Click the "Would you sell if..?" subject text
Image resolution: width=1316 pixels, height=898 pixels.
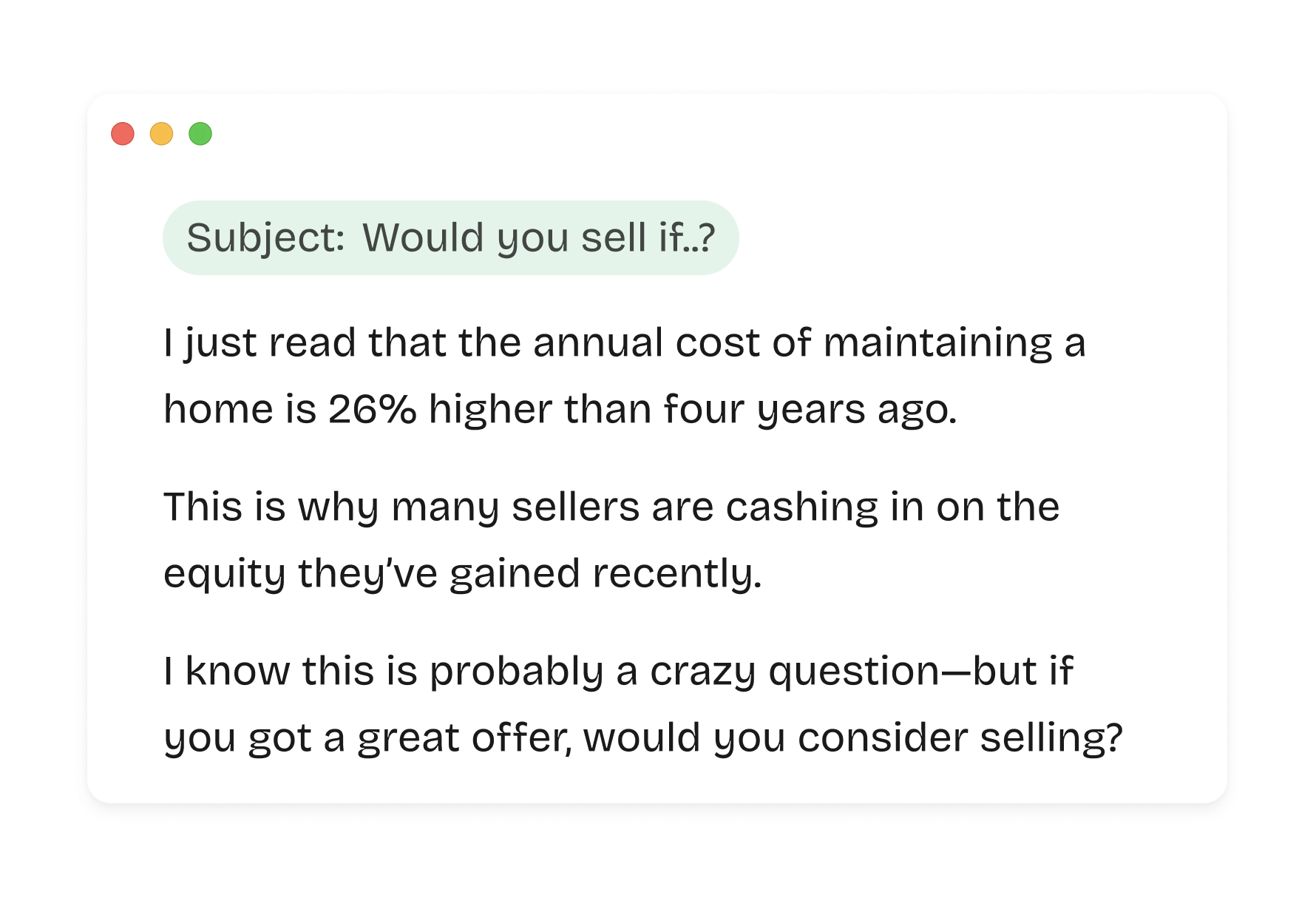pyautogui.click(x=538, y=238)
